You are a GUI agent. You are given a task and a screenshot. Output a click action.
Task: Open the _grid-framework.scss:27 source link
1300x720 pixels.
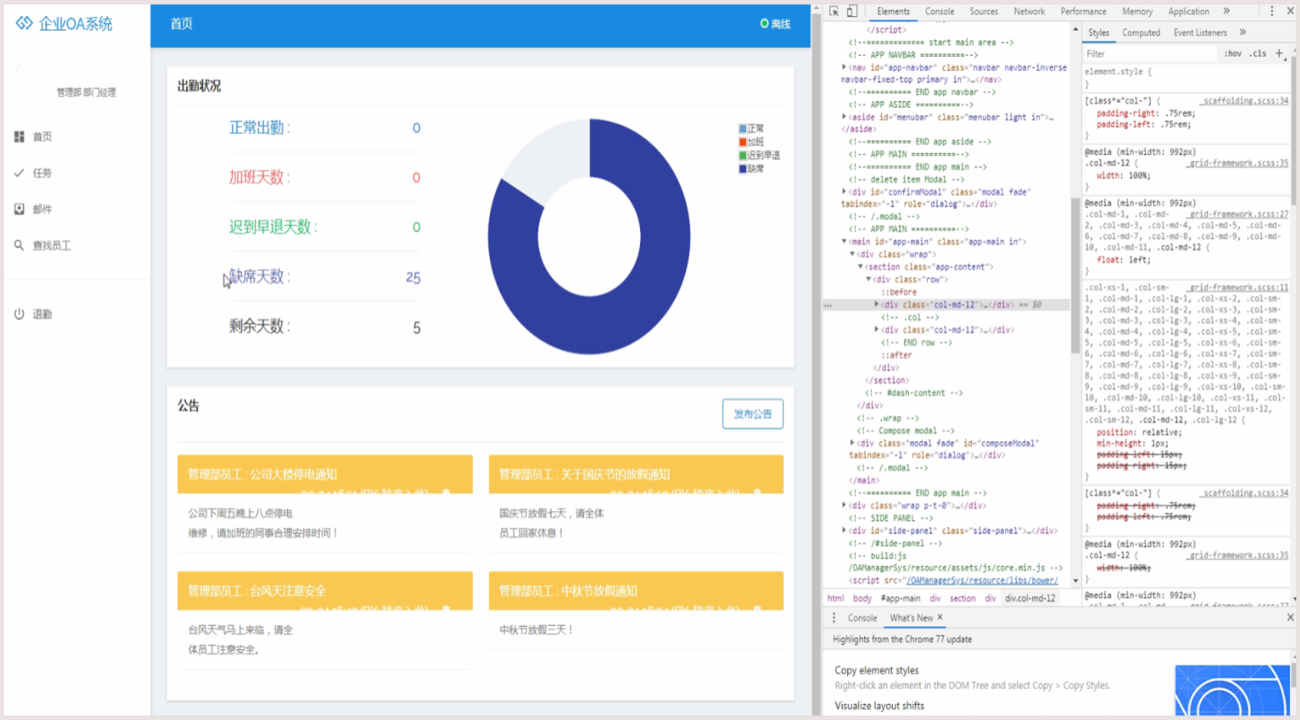(1236, 214)
